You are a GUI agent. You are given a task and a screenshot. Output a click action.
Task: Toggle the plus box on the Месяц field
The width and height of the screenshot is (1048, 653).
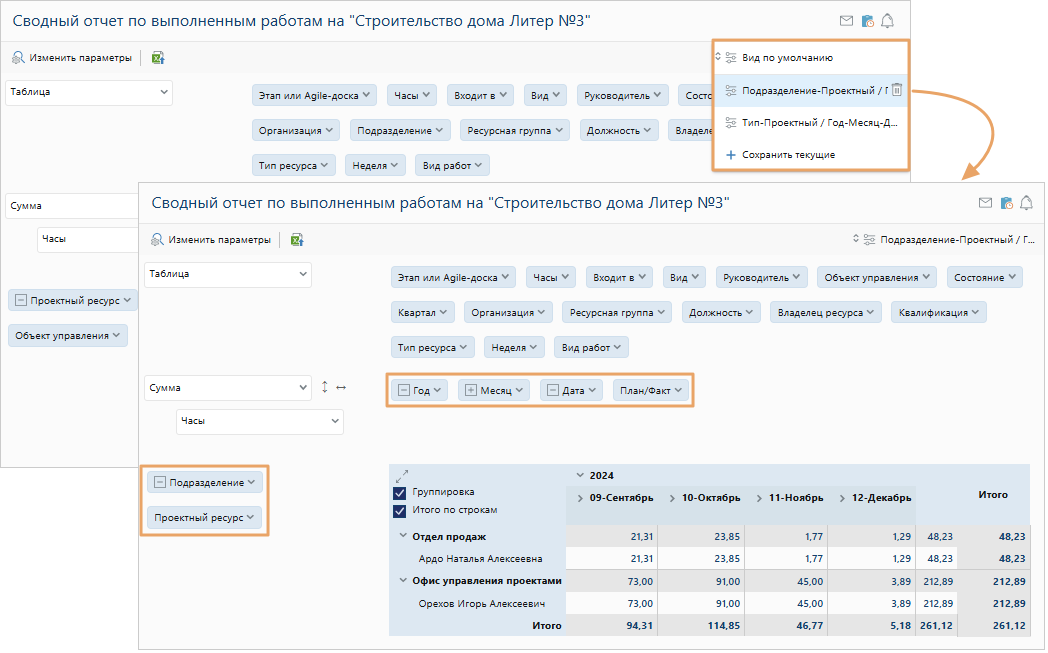pos(471,390)
